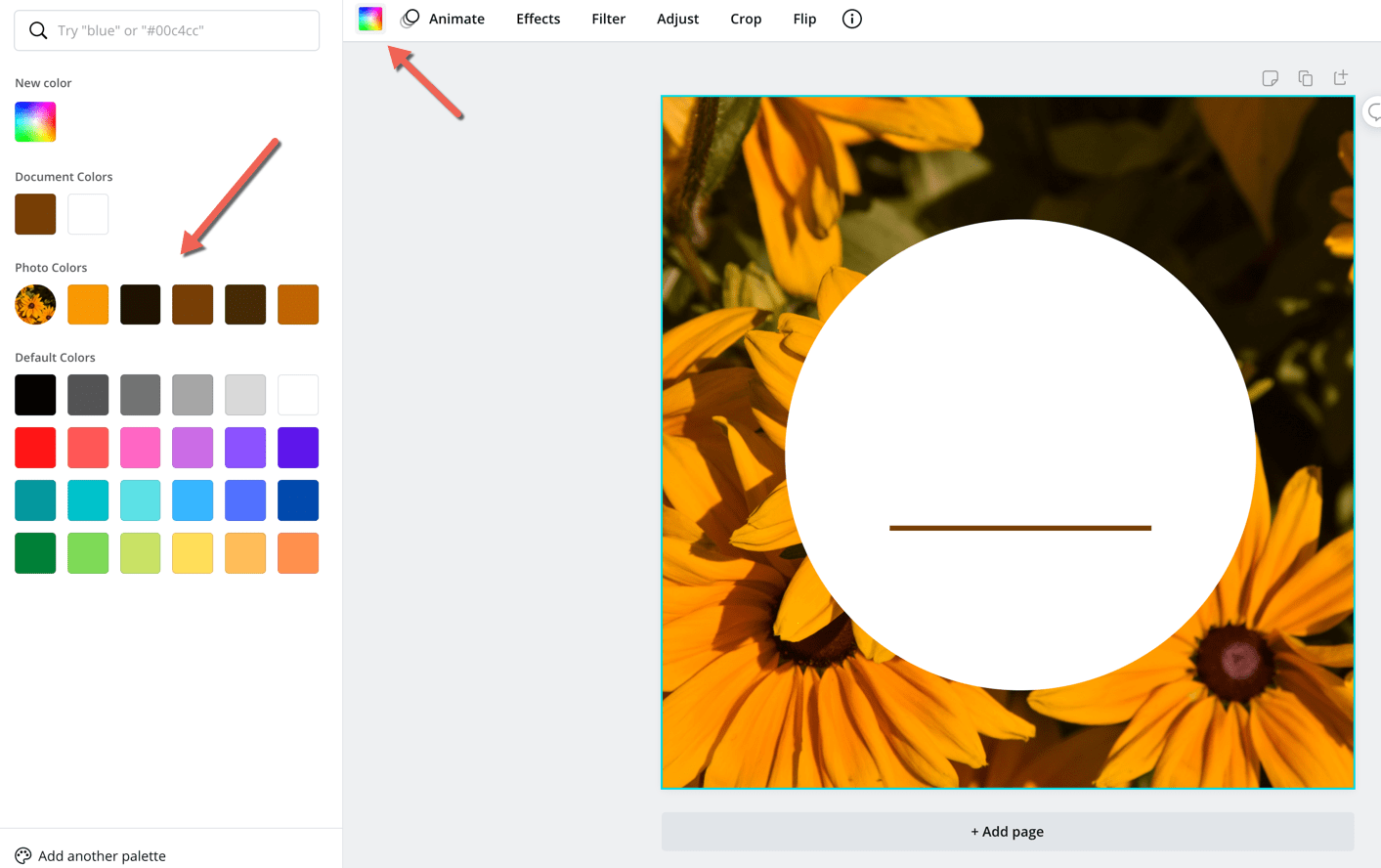1381x868 pixels.
Task: Select the bright red default color
Action: 35,448
